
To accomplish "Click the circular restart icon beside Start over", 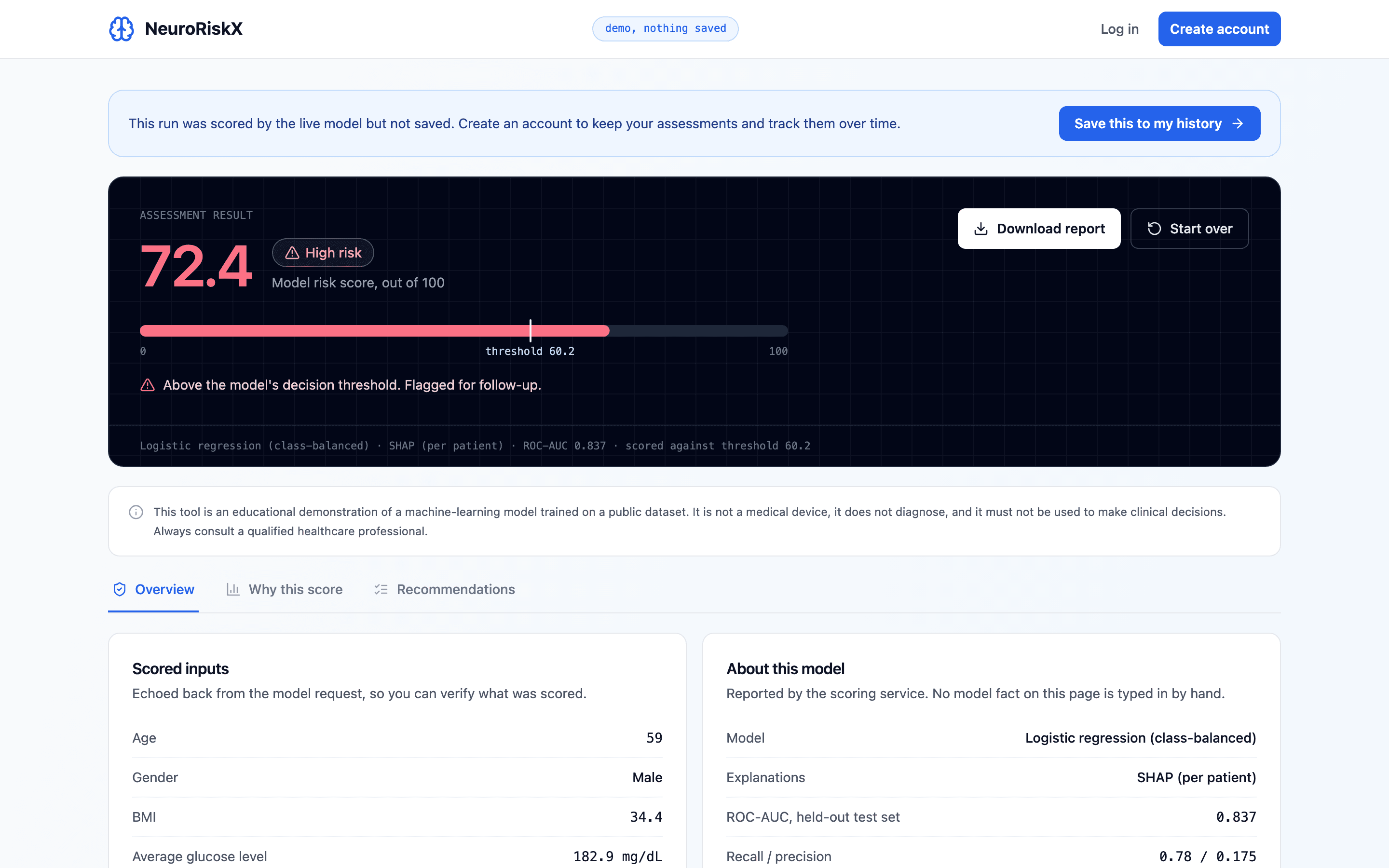I will coord(1154,229).
